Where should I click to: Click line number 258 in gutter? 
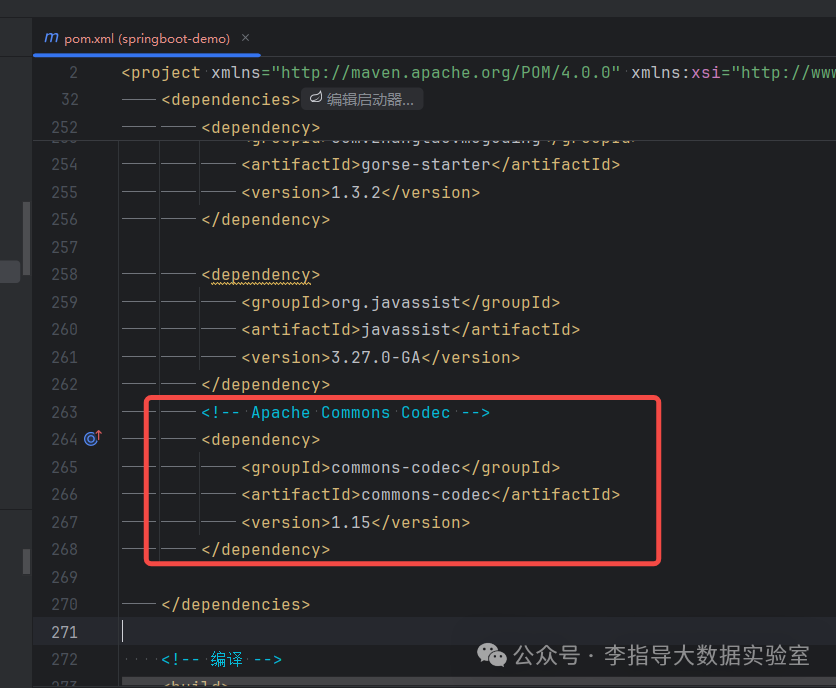[65, 275]
